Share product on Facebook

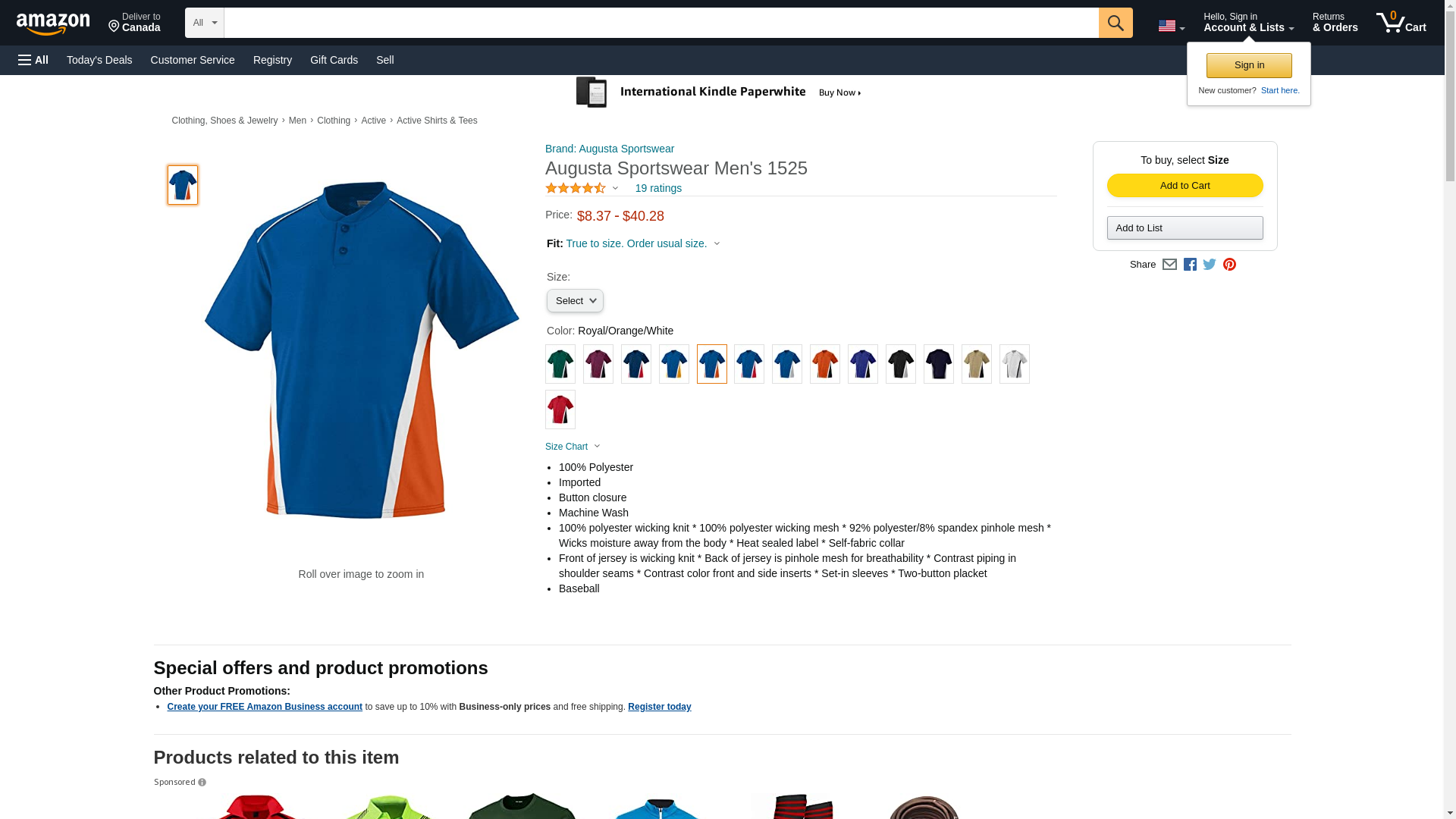[x=1190, y=265]
